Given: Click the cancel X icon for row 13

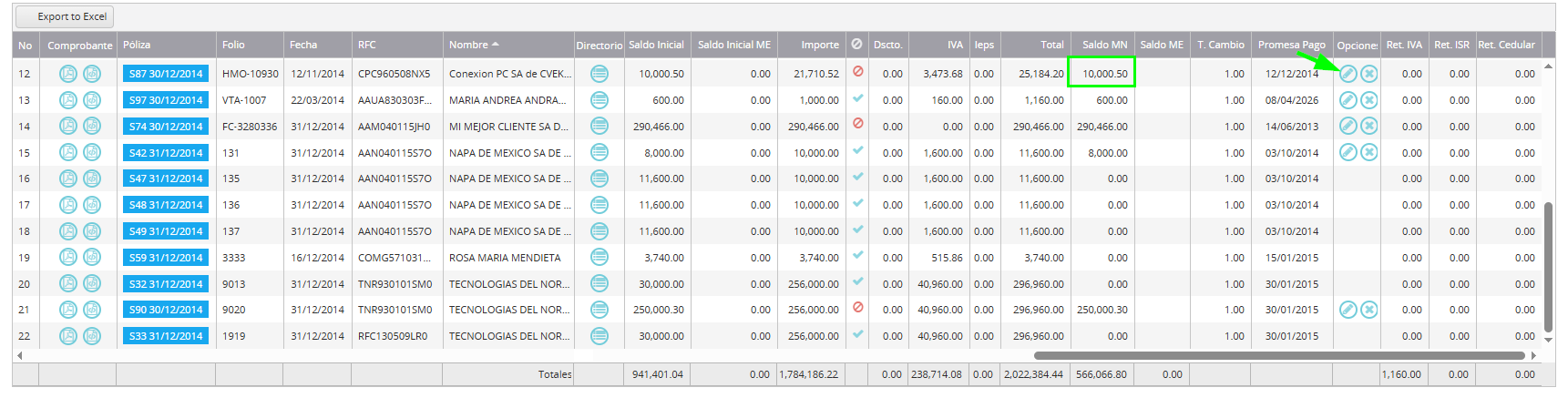Looking at the screenshot, I should click(x=1369, y=100).
